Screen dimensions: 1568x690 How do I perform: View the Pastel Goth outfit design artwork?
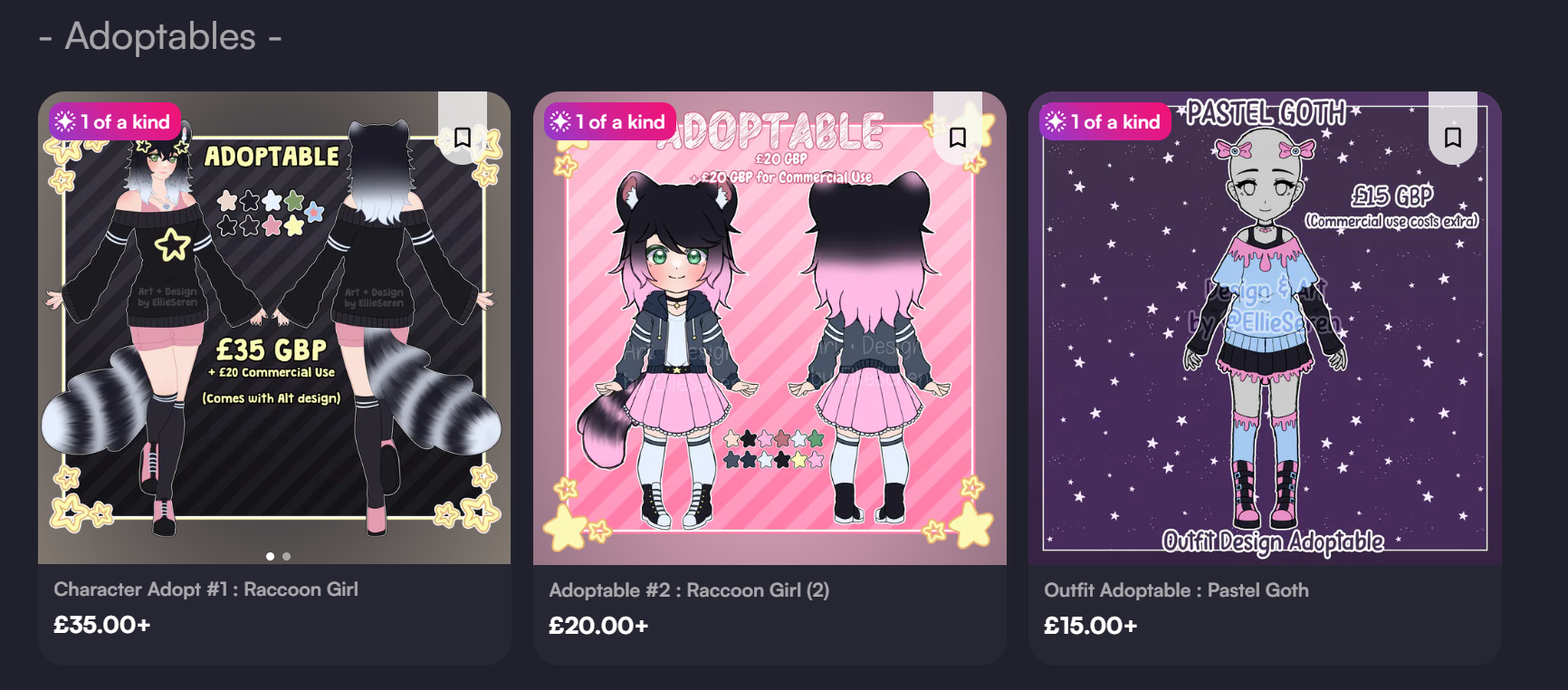pos(1265,328)
